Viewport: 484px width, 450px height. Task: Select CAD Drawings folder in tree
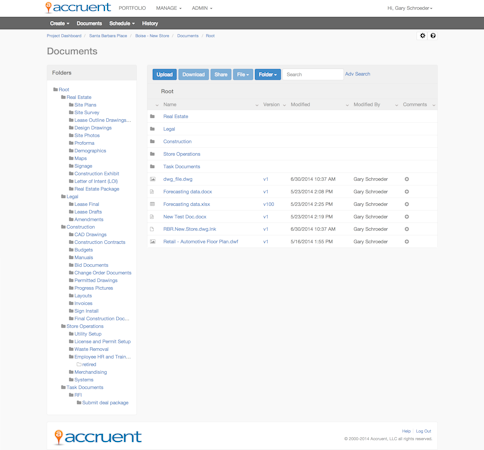click(90, 235)
